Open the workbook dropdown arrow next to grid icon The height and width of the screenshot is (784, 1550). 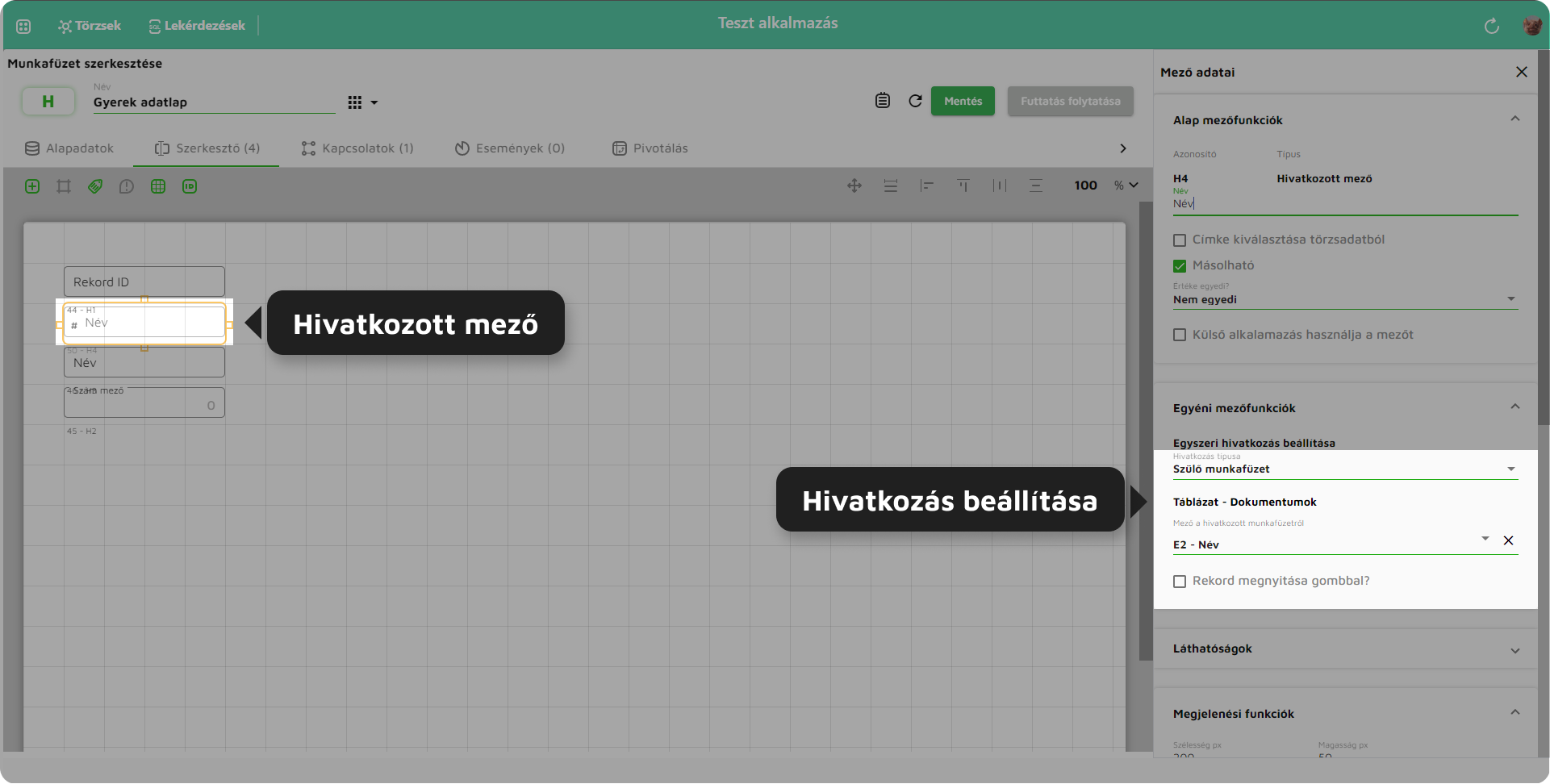point(374,102)
